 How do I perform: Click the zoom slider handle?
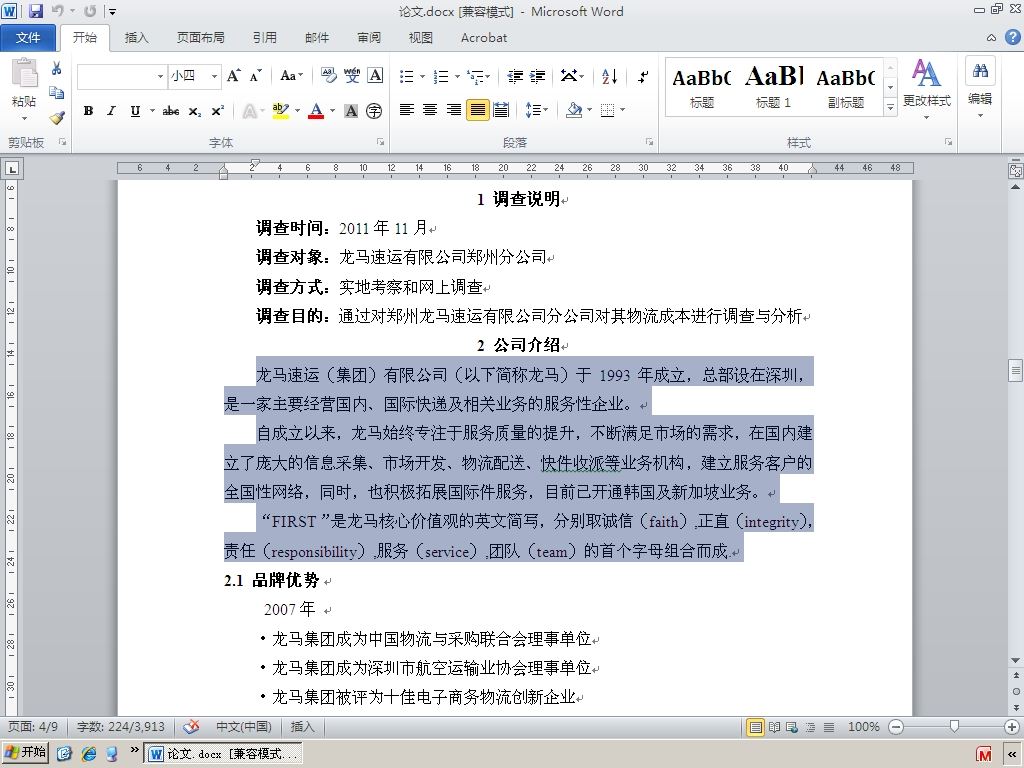pyautogui.click(x=954, y=726)
